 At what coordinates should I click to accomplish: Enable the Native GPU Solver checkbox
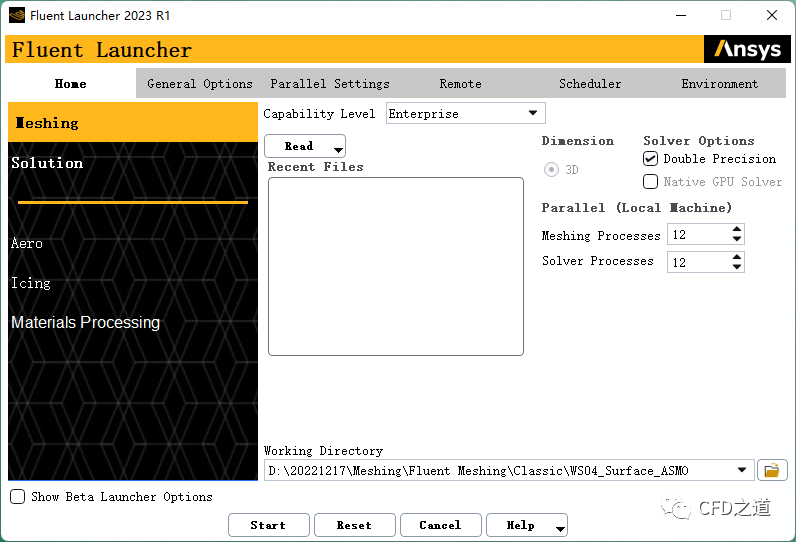650,182
